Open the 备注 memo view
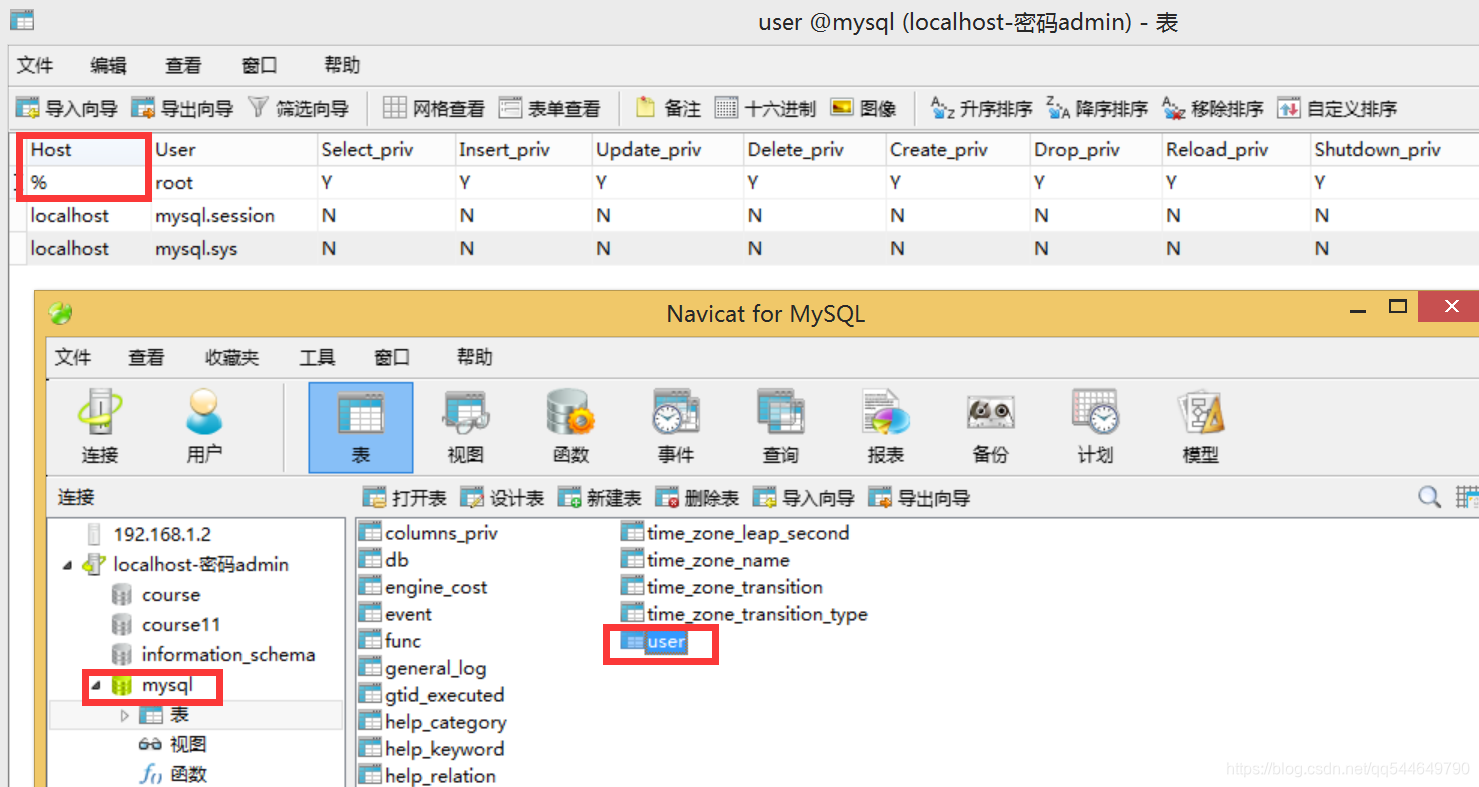The image size is (1479, 787). [x=668, y=108]
